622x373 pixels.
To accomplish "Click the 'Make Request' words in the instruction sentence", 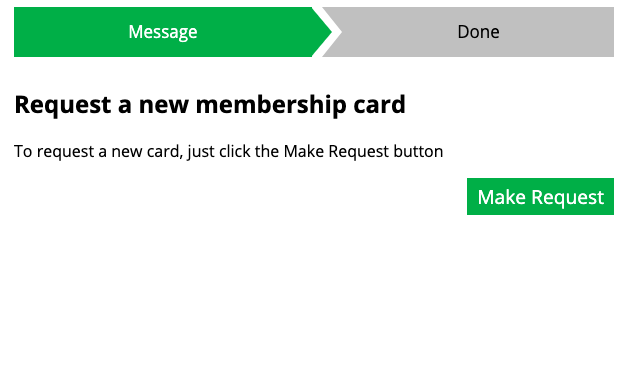I will coord(336,152).
